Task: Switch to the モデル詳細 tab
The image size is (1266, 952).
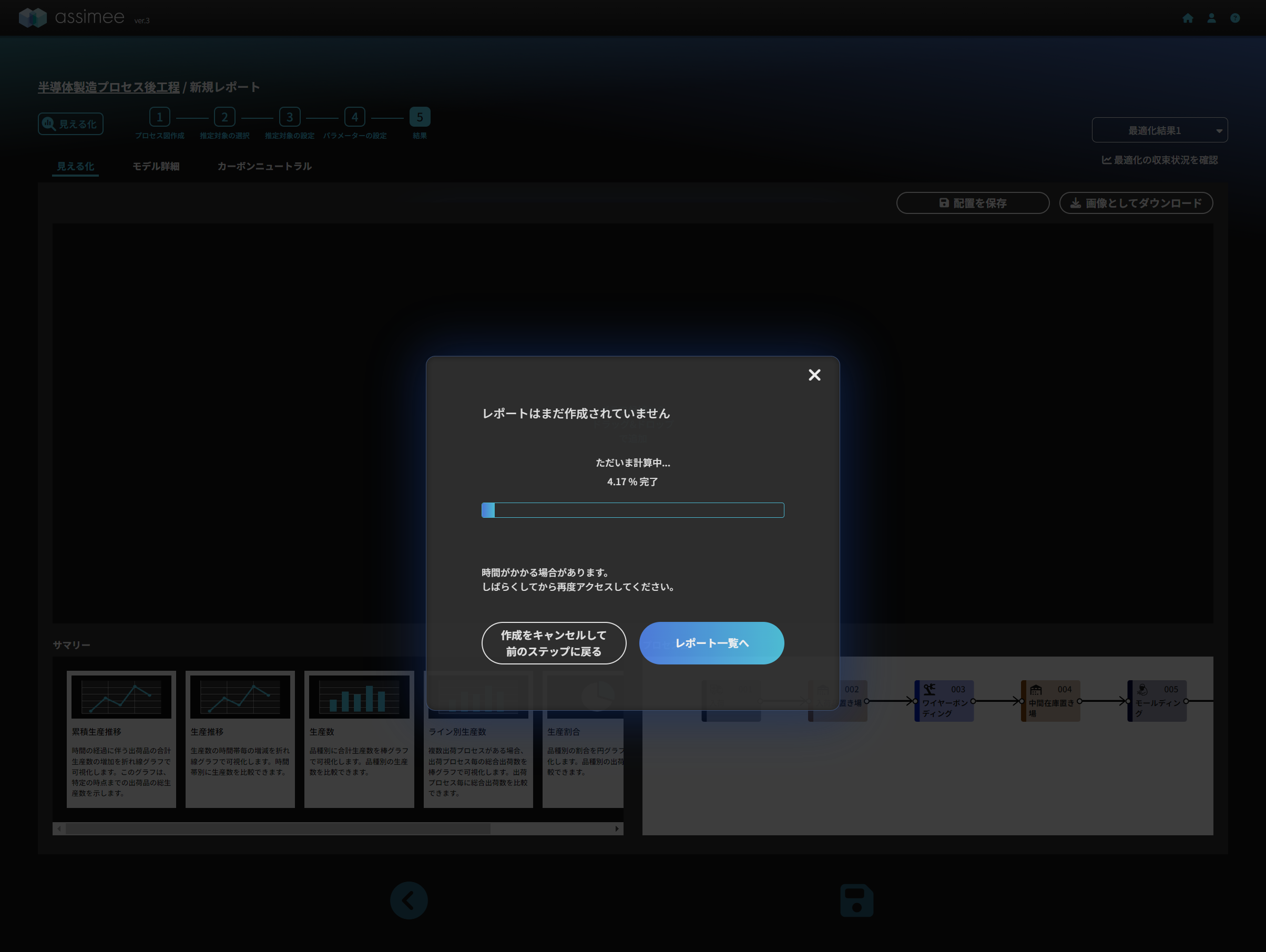Action: (x=156, y=167)
